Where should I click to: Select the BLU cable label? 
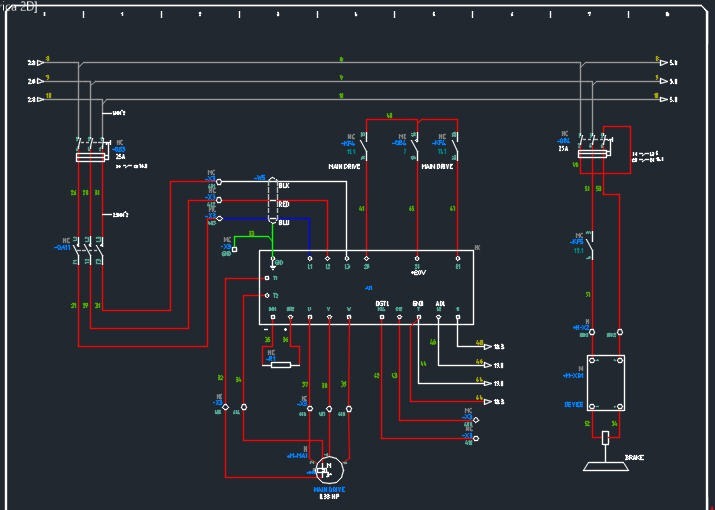[284, 222]
